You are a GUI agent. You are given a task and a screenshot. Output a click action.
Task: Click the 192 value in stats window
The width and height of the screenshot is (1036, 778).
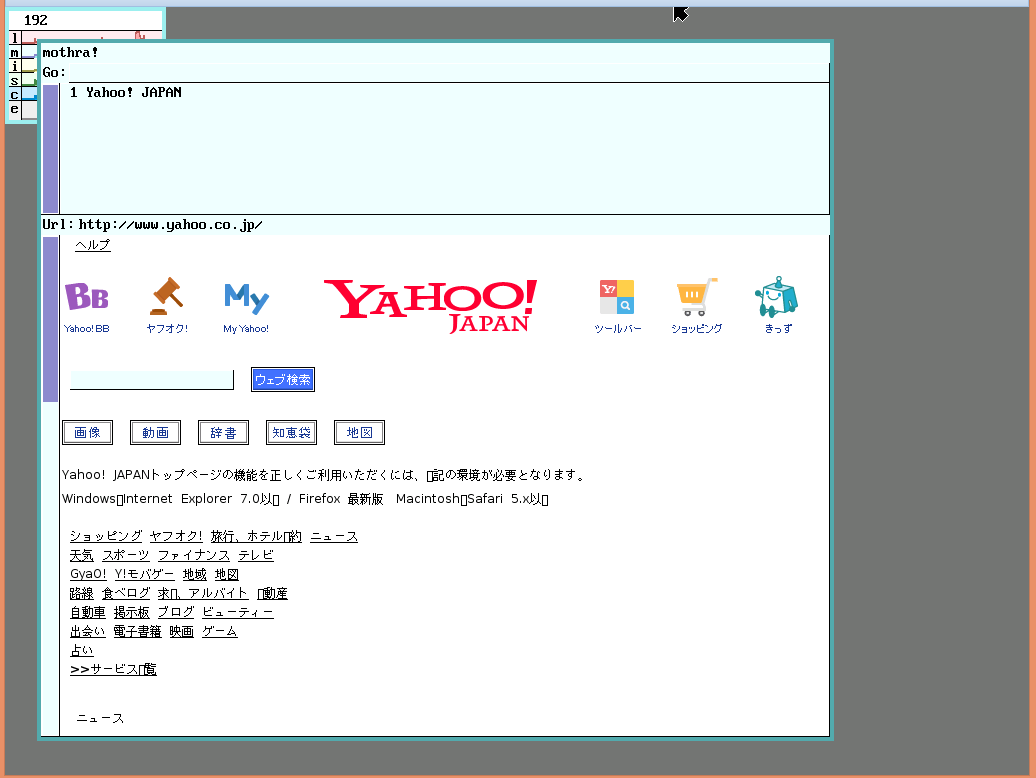pyautogui.click(x=36, y=20)
